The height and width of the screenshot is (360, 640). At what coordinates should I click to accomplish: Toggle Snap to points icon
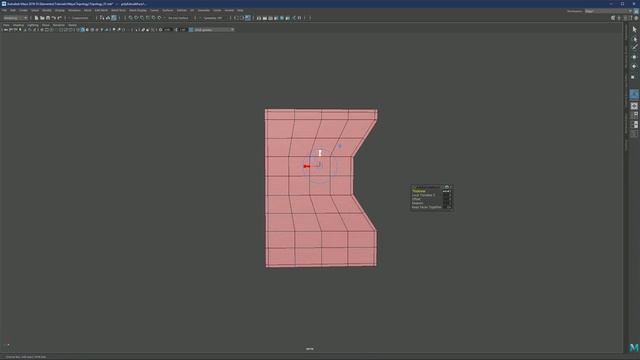point(142,18)
